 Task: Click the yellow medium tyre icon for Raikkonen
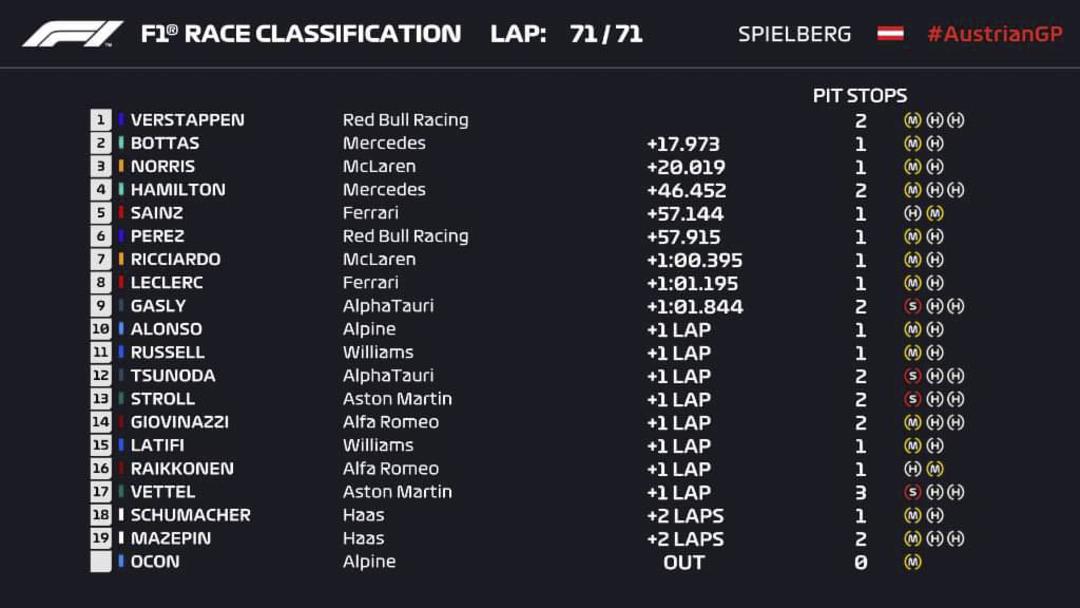(935, 469)
